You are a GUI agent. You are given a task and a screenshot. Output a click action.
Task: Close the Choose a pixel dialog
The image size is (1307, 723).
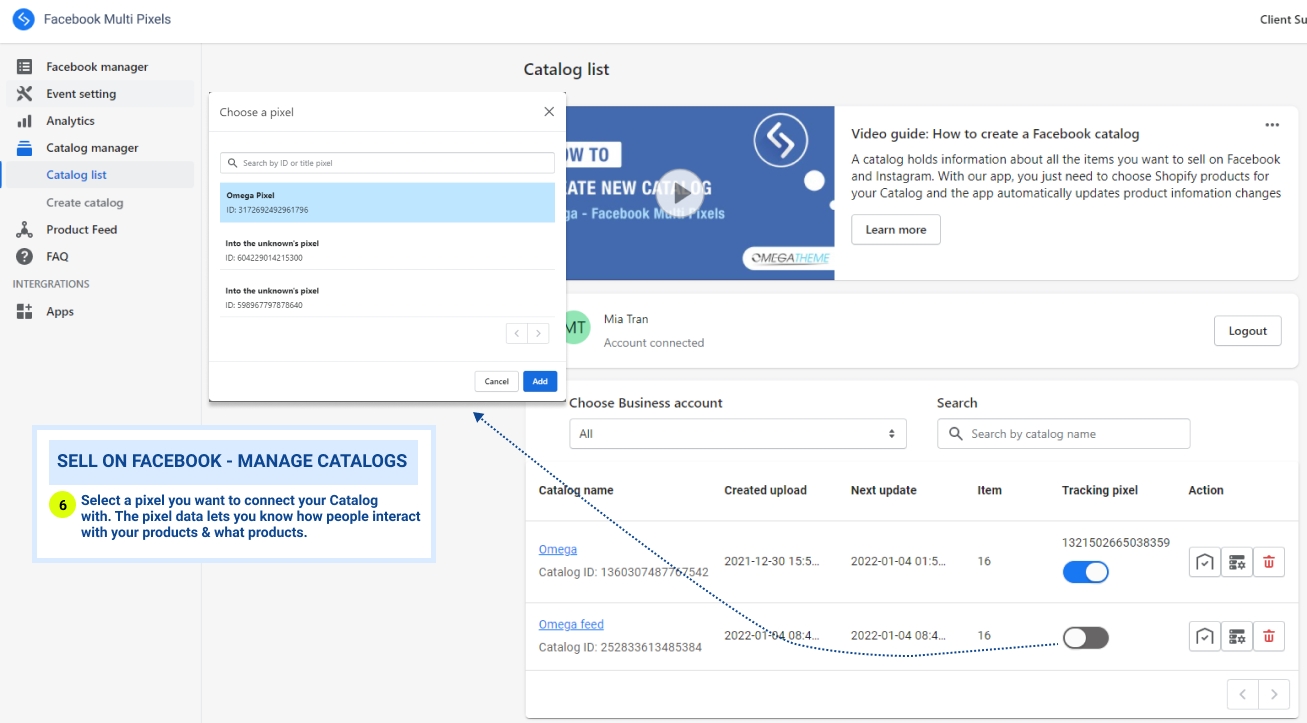(549, 112)
